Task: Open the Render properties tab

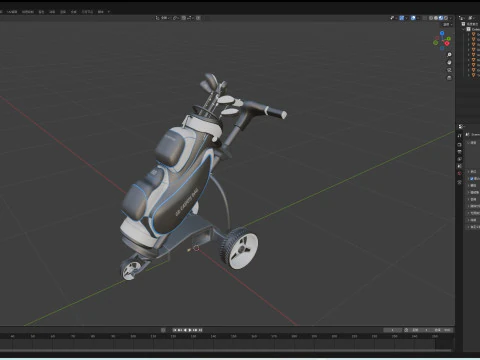Action: [459, 145]
